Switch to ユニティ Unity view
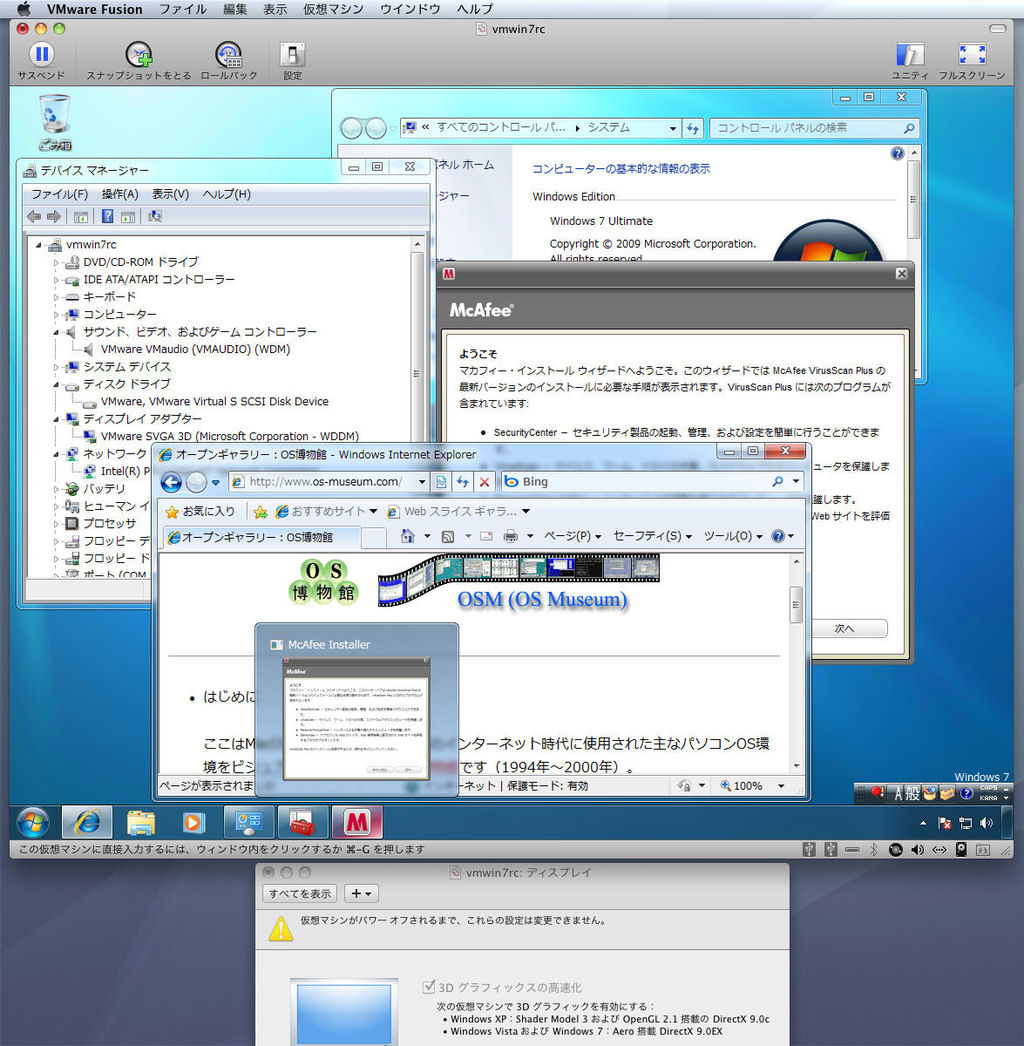 point(910,55)
